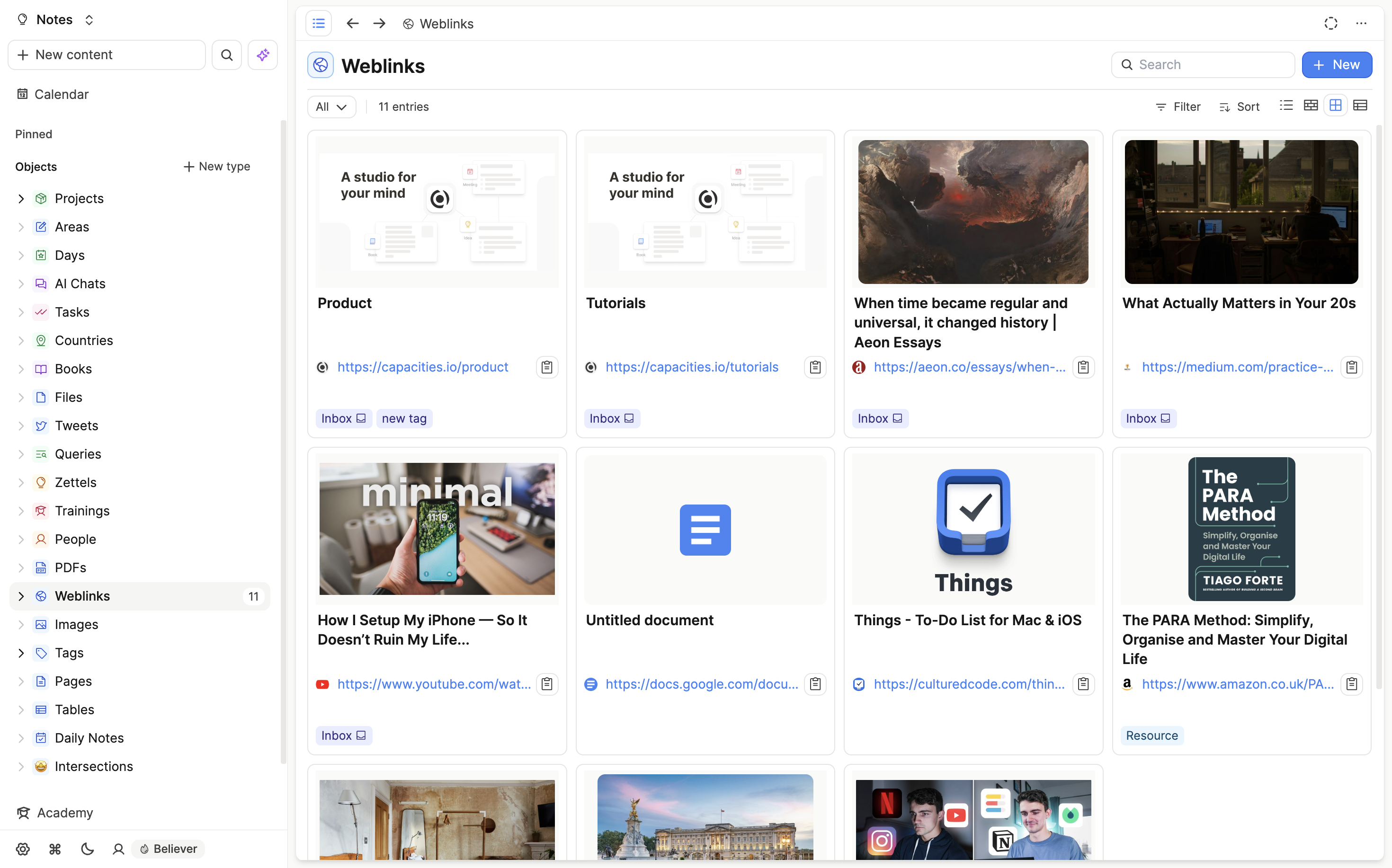Open settings gear icon
The height and width of the screenshot is (868, 1392).
(23, 849)
